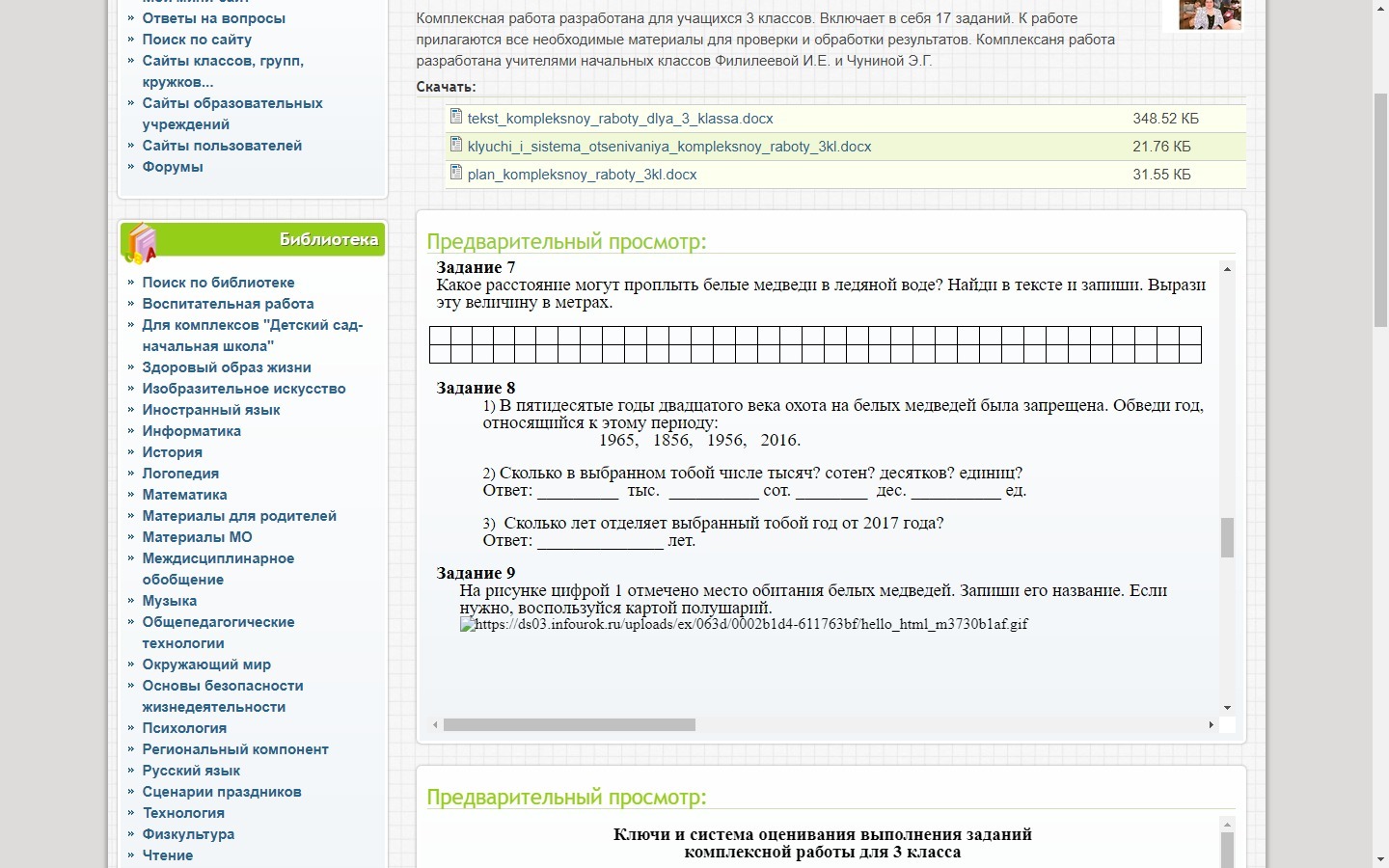Click the document icon beside tekst_kompleksnoy_raboty_dlya_3_klassa.docx
Image resolution: width=1389 pixels, height=868 pixels.
point(456,117)
